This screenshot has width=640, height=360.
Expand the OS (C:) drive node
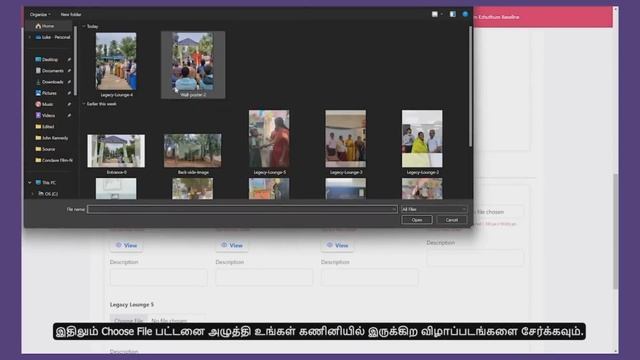(x=33, y=194)
